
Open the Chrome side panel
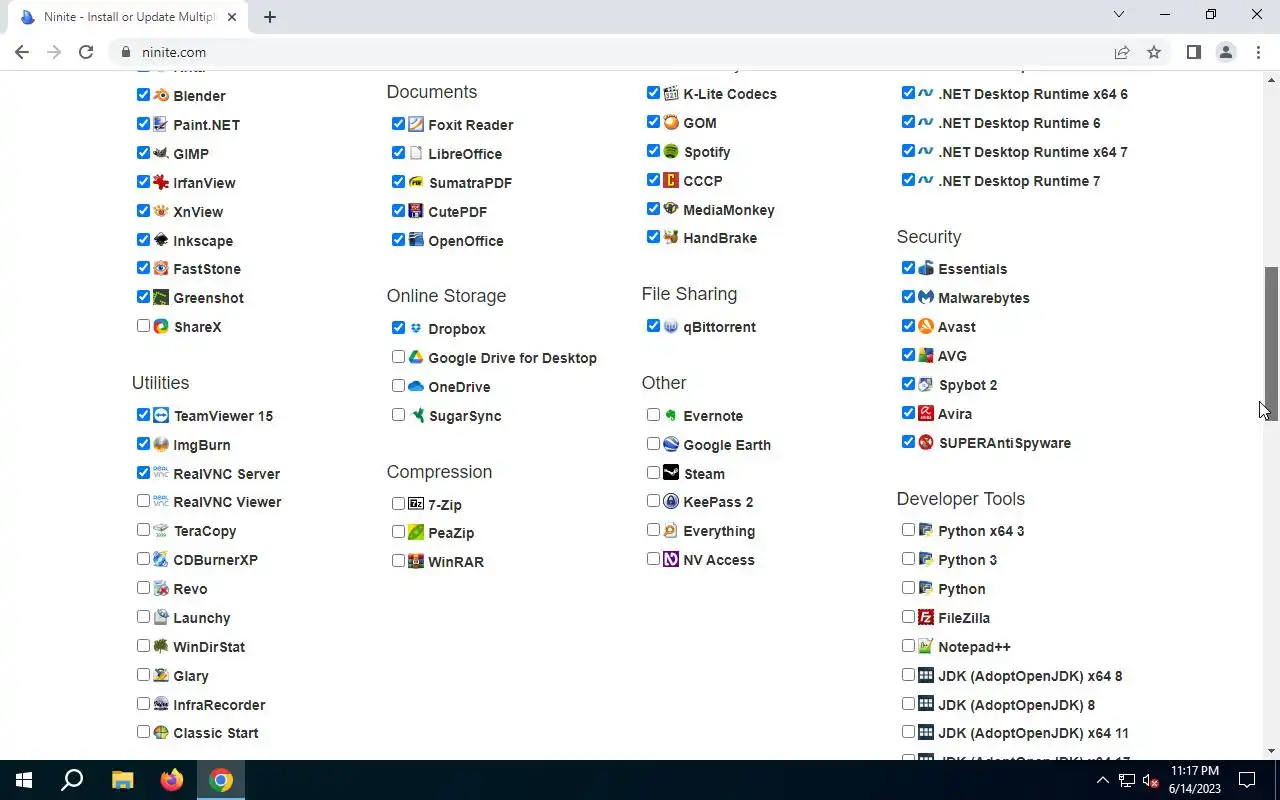tap(1194, 52)
